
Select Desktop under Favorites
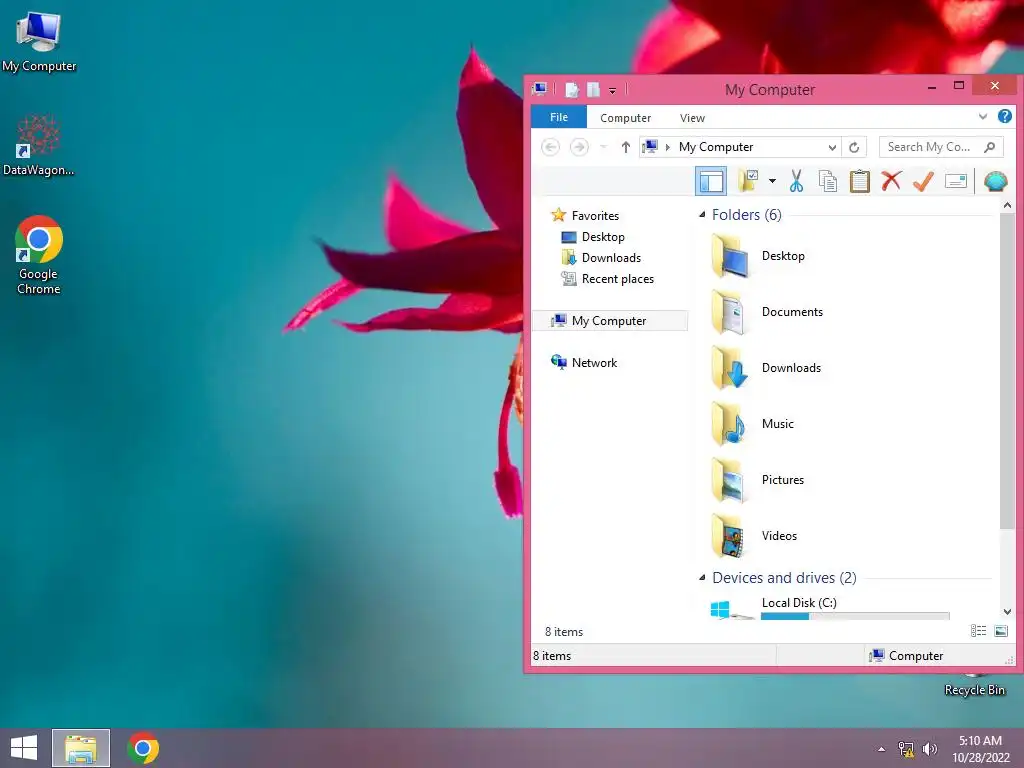[x=593, y=236]
